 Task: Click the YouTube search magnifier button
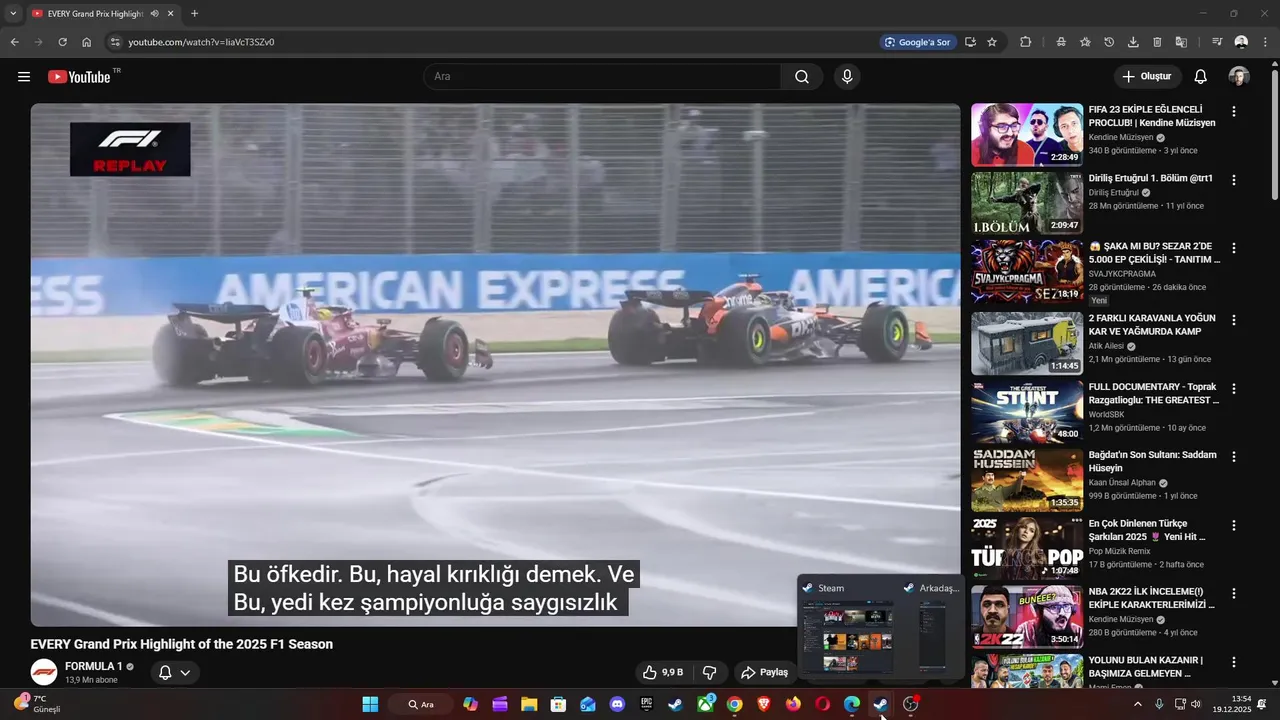802,77
